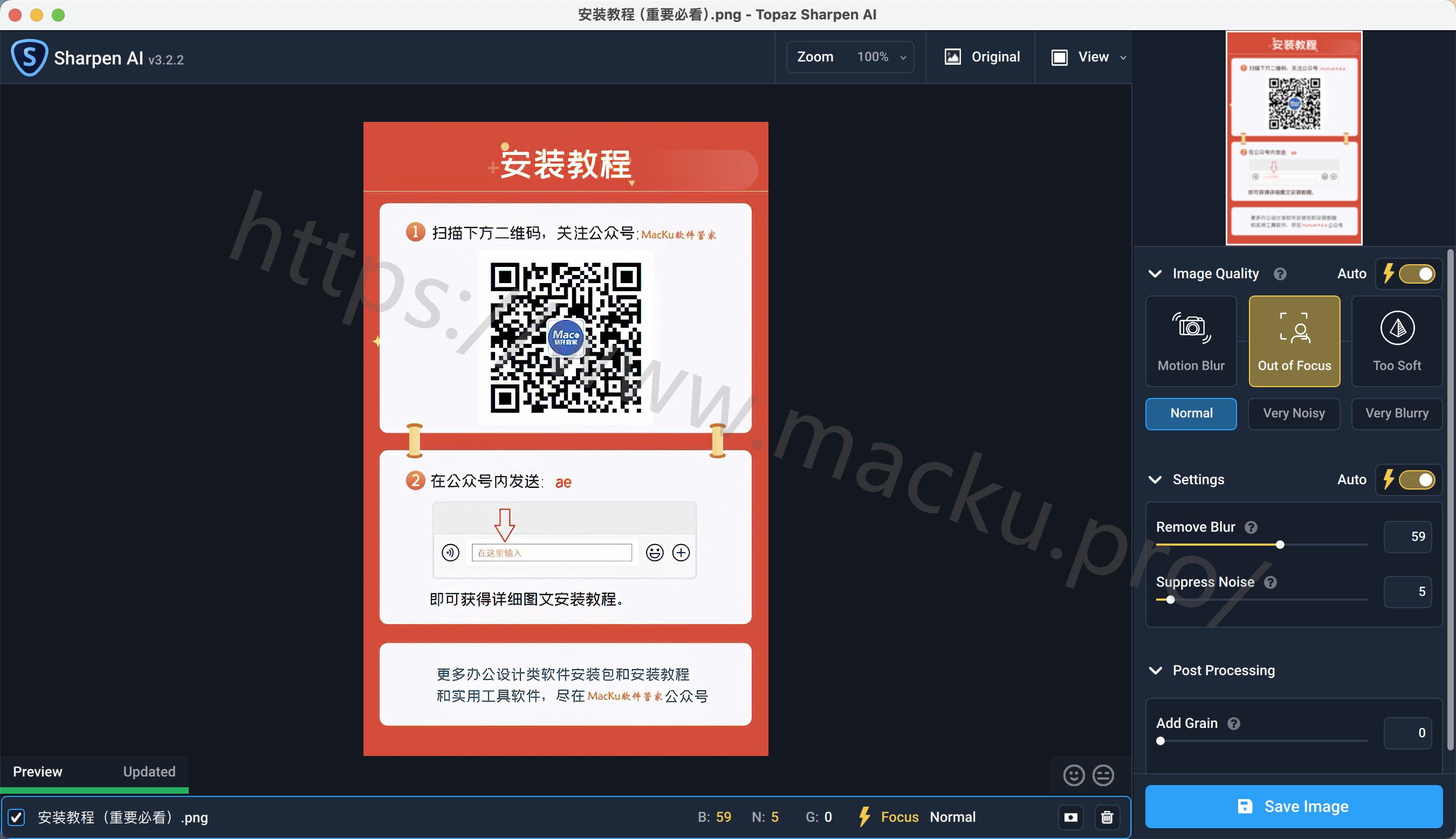Select the Very Blurry option
The image size is (1456, 839).
[1397, 413]
